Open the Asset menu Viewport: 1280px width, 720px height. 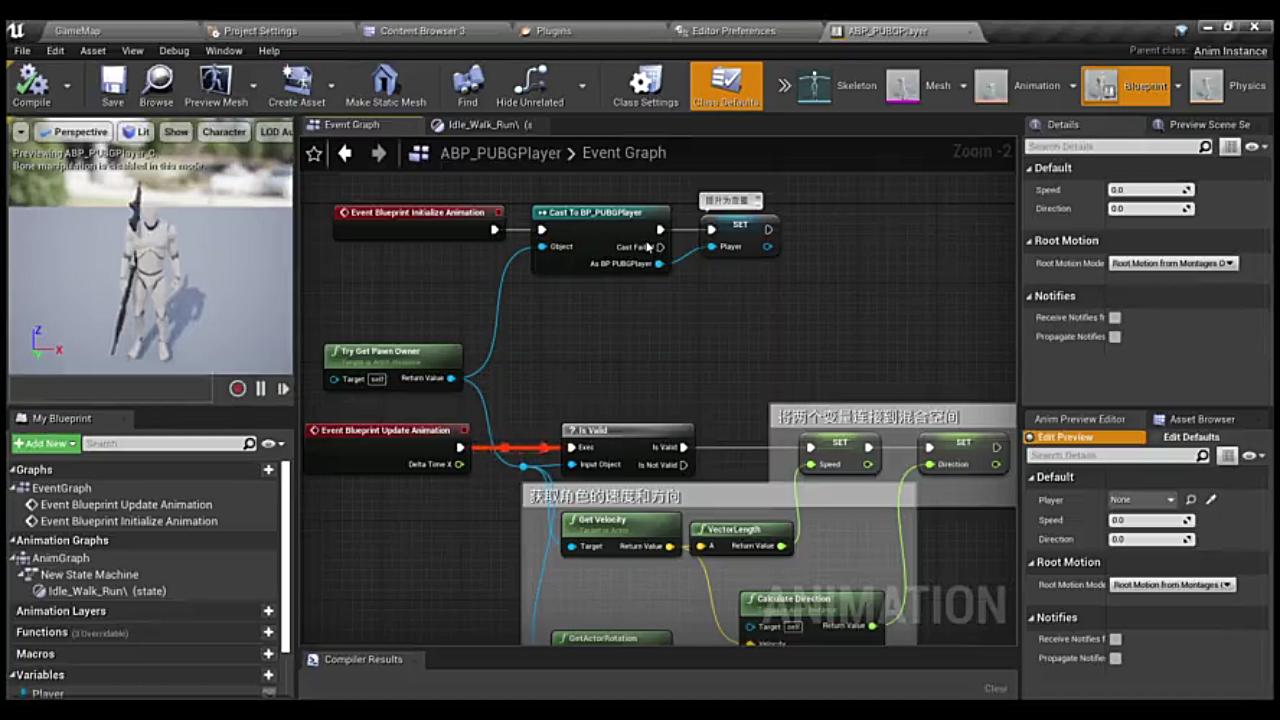coord(93,51)
